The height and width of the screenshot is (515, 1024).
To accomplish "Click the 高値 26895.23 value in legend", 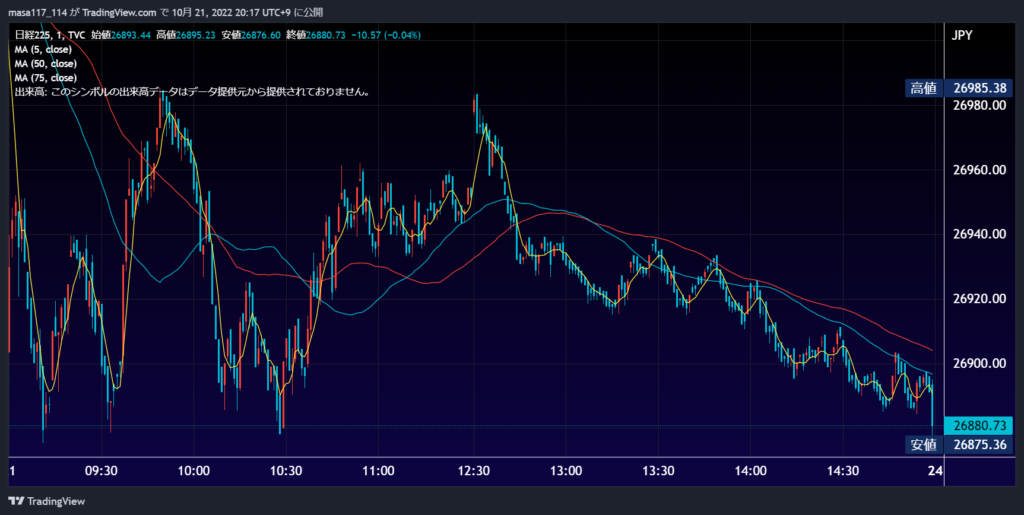I will pyautogui.click(x=186, y=35).
